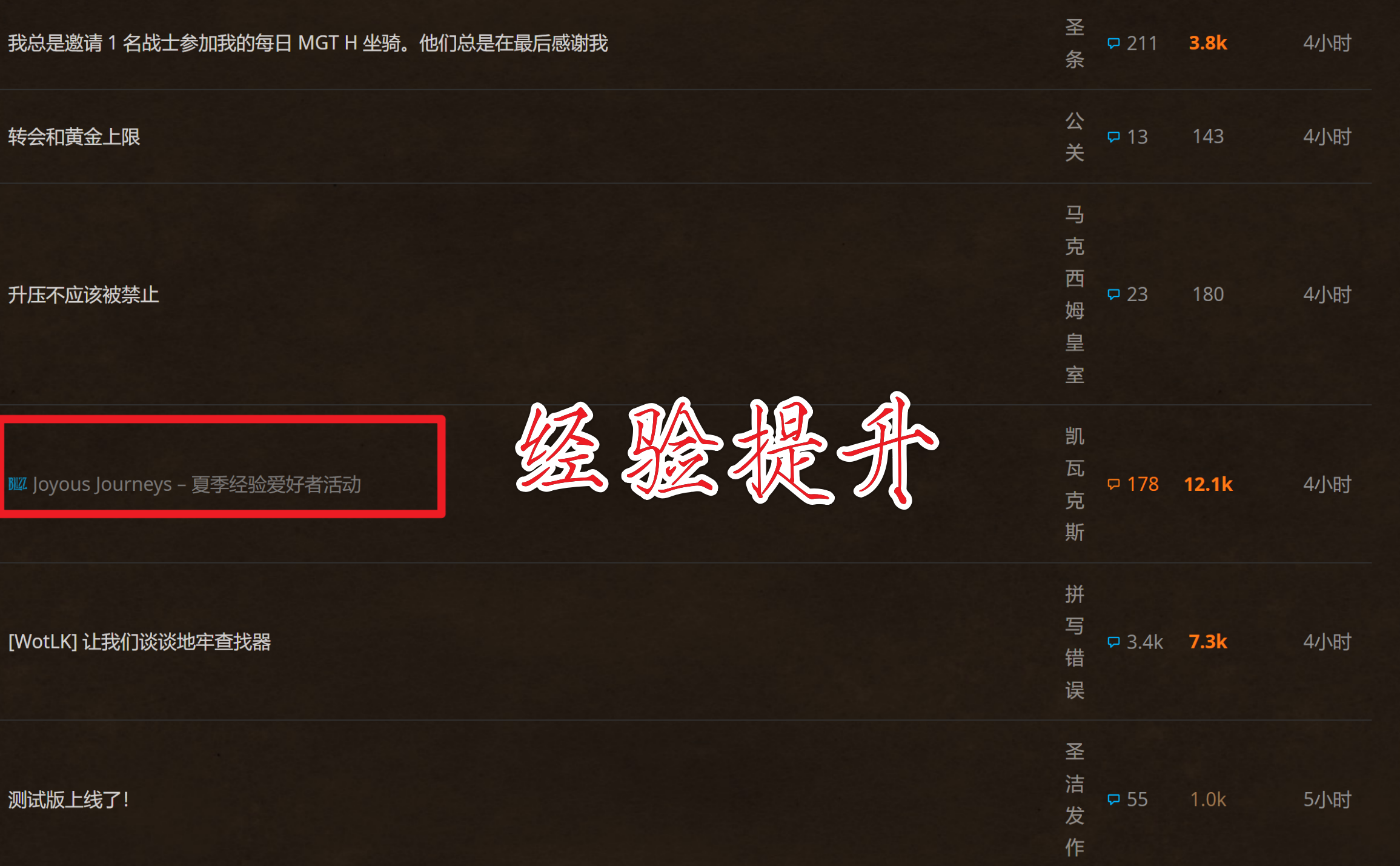Open the topic about inviting a warrior to MGT H
1400x866 pixels.
(x=308, y=43)
